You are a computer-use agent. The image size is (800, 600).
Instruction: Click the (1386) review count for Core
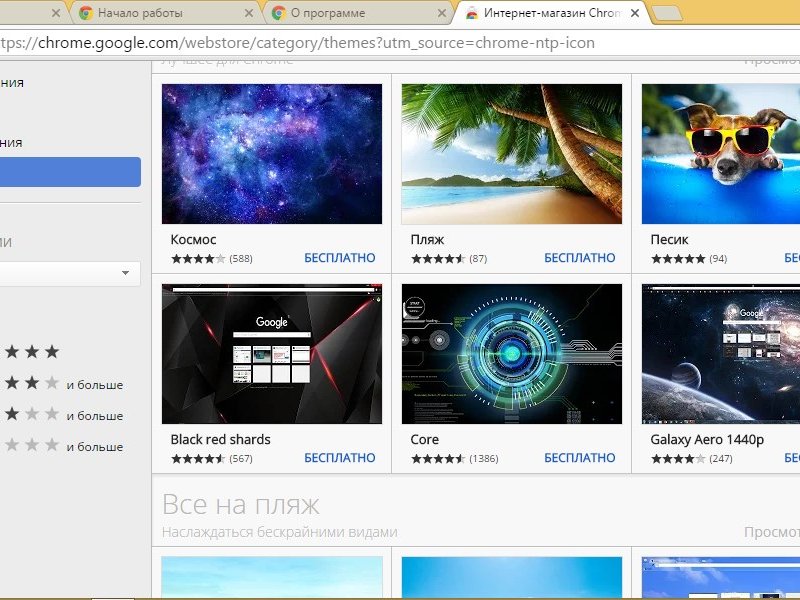point(484,459)
